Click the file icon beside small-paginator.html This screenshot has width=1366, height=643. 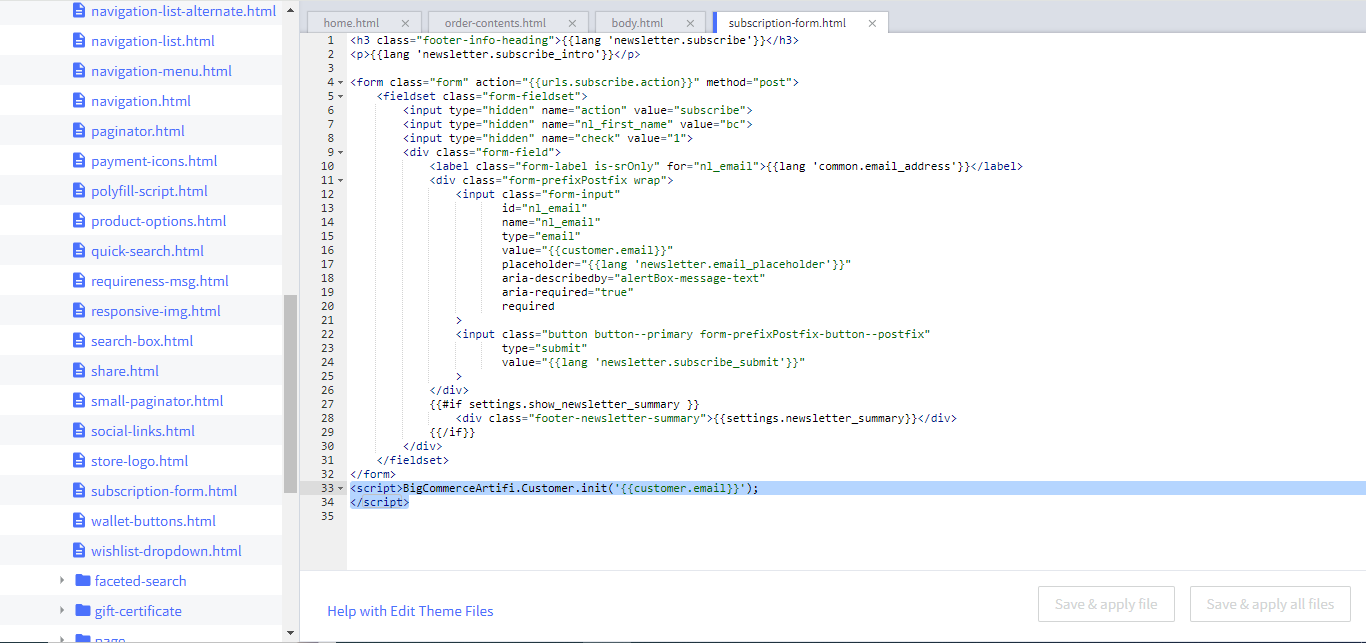[x=81, y=401]
